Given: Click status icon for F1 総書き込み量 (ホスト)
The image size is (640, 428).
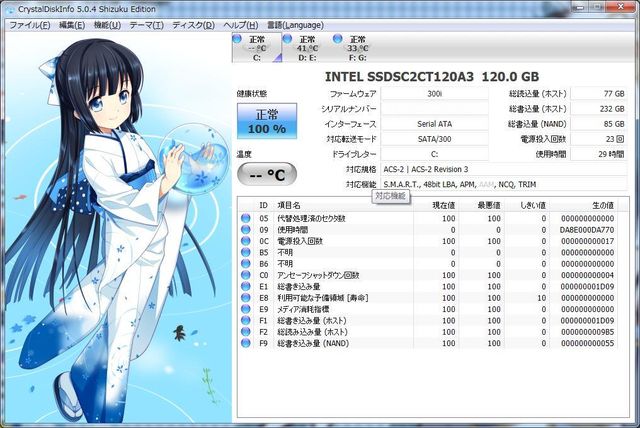Looking at the screenshot, I should pos(245,321).
